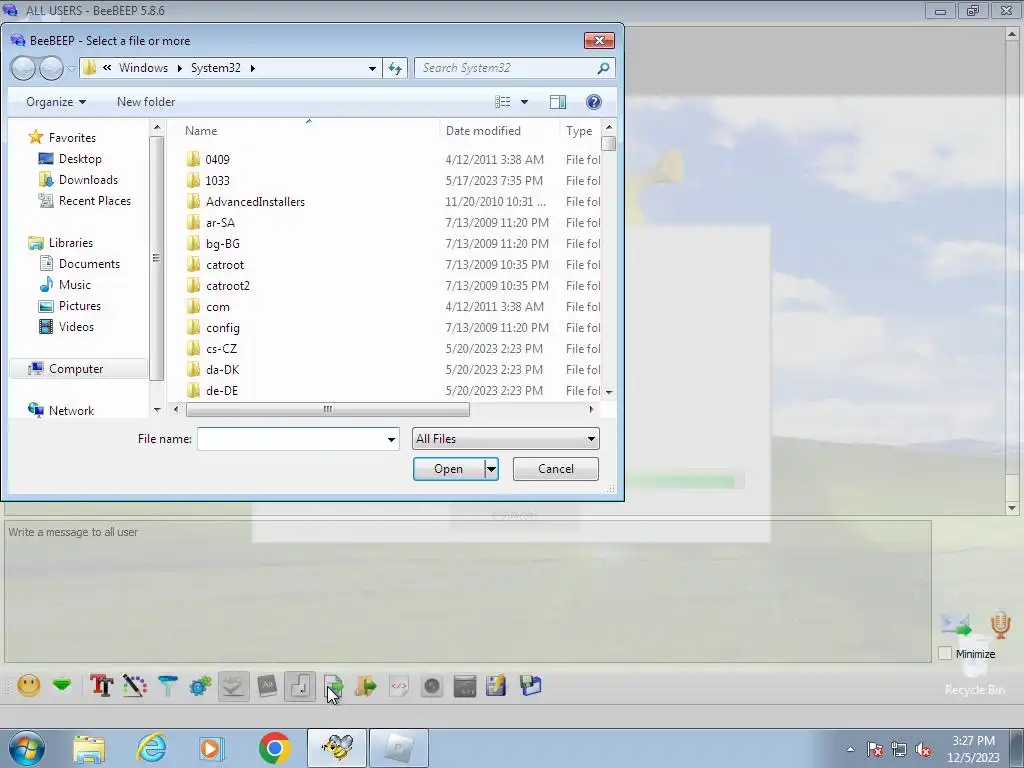Toggle the preview pane icon
Image resolution: width=1024 pixels, height=768 pixels.
point(558,102)
